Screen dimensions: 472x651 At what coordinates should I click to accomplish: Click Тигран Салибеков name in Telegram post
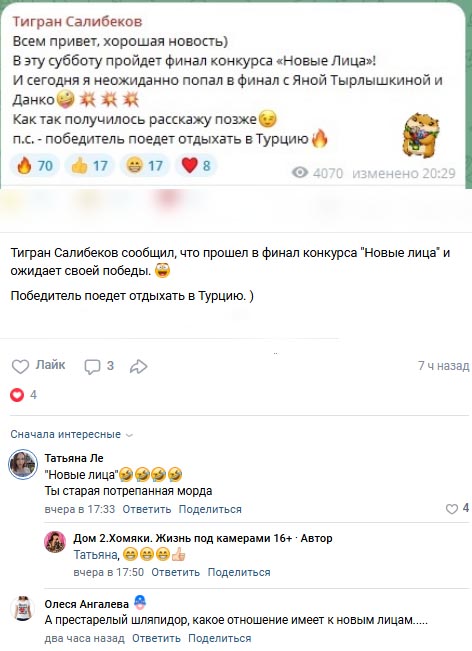click(x=77, y=22)
